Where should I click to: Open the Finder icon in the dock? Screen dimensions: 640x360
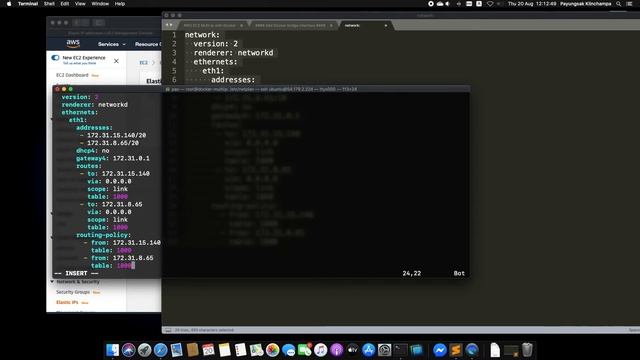coord(112,350)
